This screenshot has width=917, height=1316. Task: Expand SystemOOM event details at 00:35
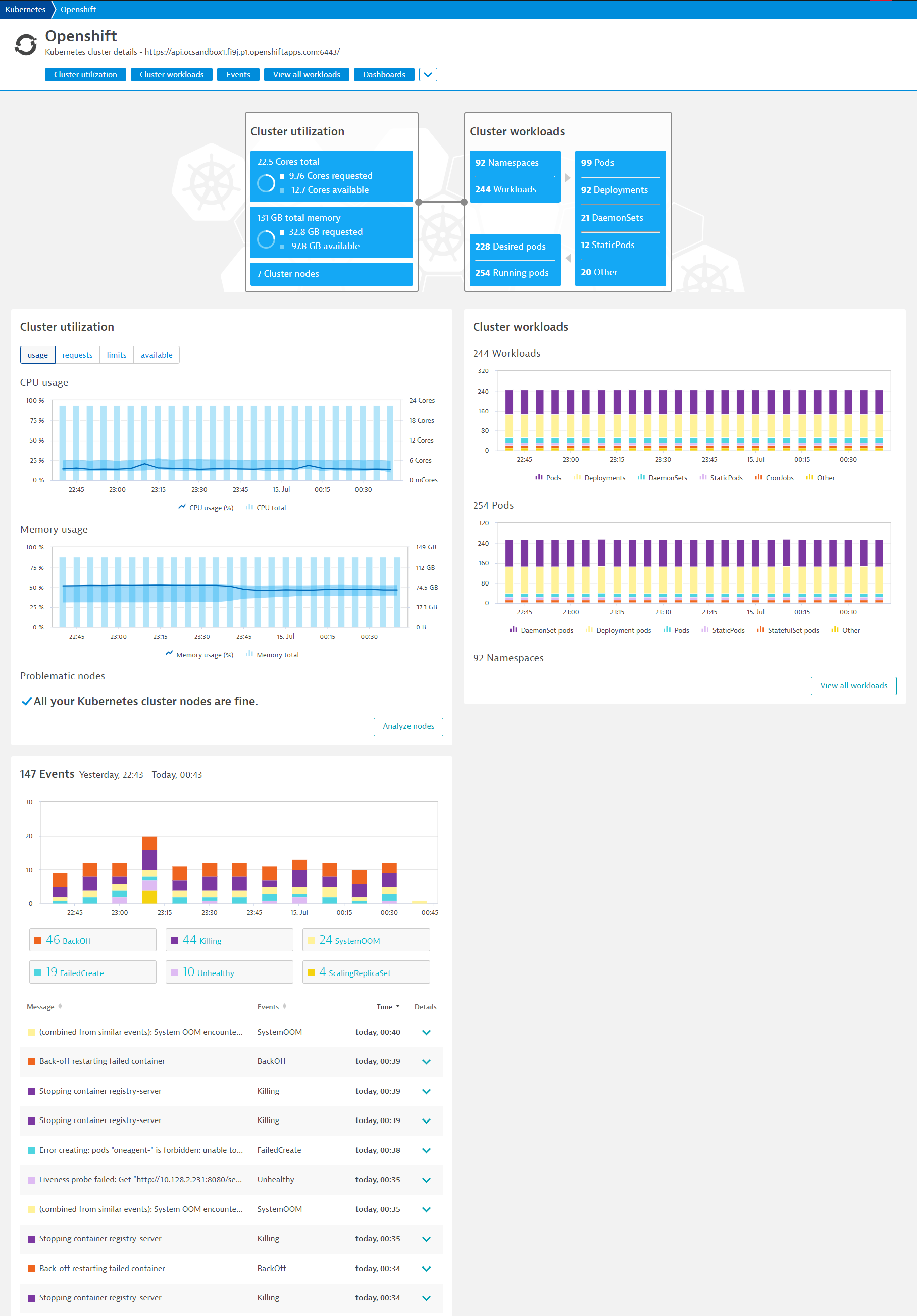[x=426, y=1209]
